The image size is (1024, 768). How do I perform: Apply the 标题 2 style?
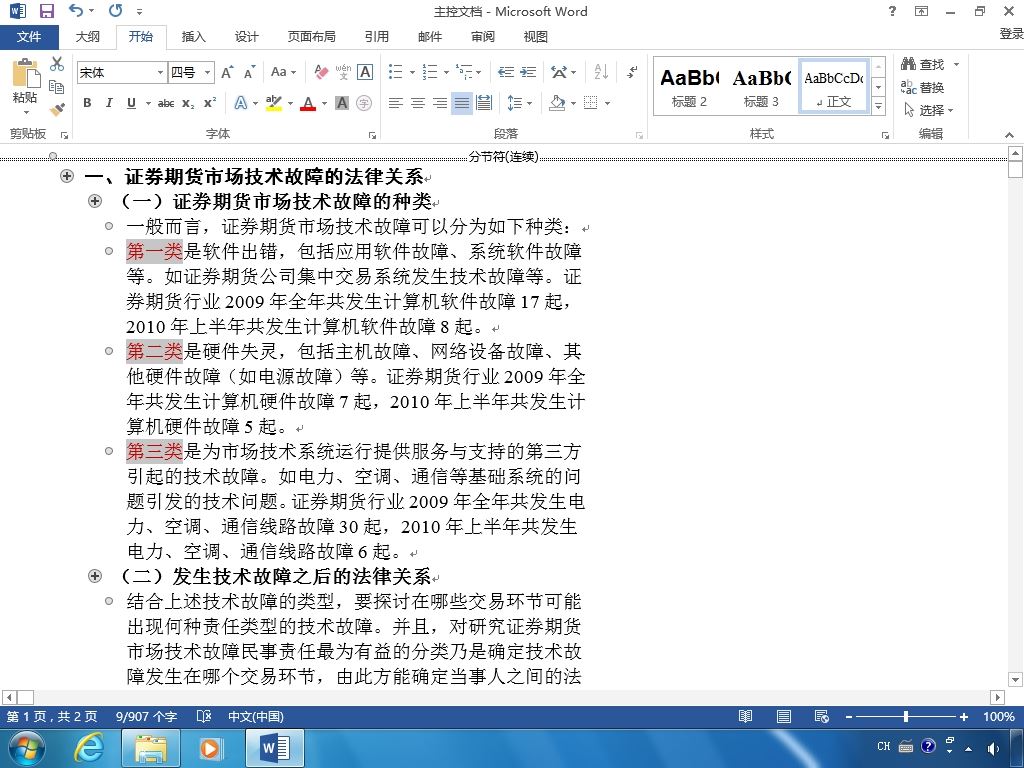point(690,87)
